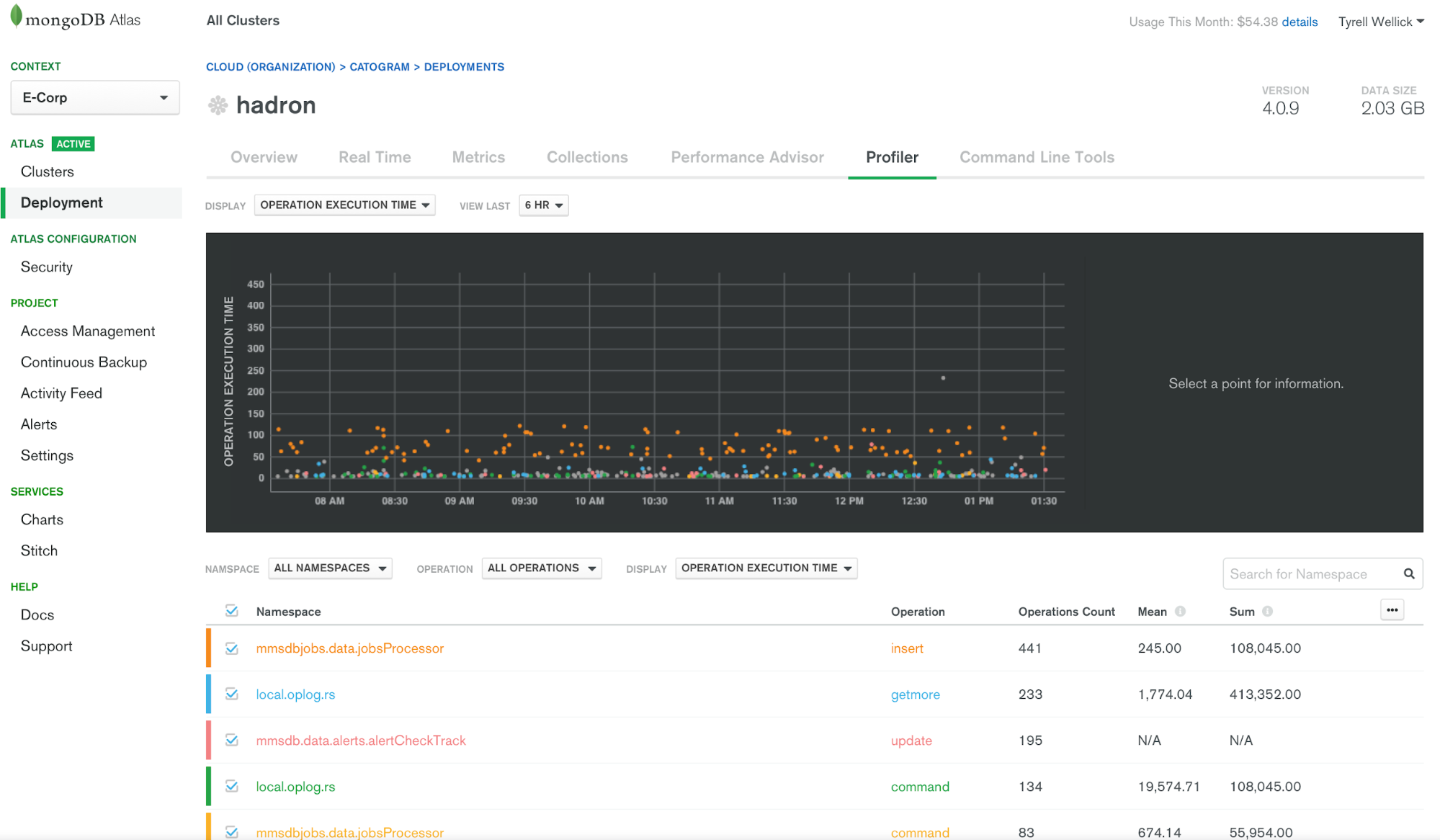Click the Charts service icon
Viewport: 1440px width, 840px height.
pos(42,518)
